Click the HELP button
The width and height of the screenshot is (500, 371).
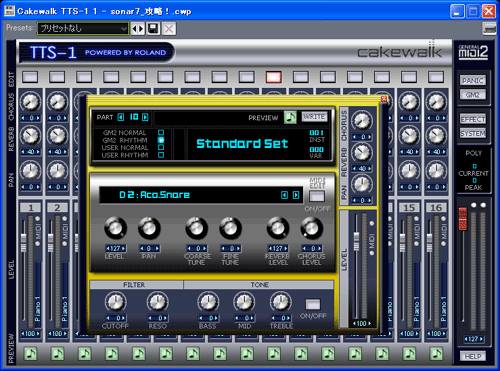(473, 356)
